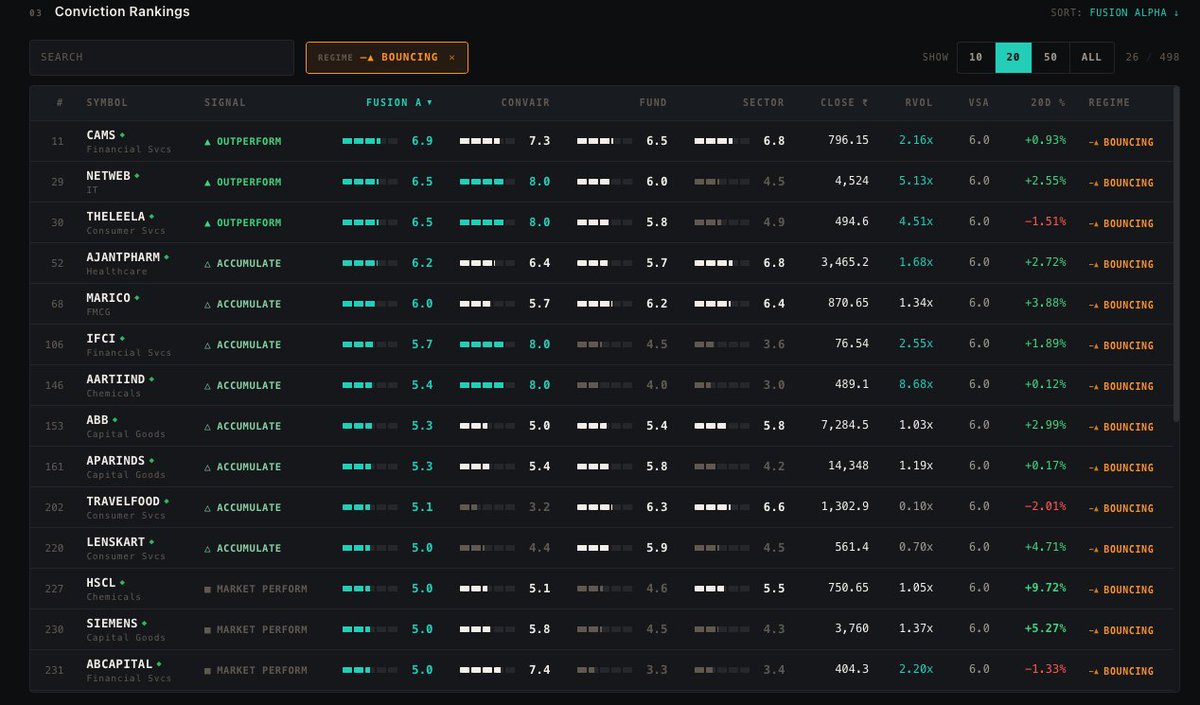Click the ACCUMULATE triangle icon for LENSKART
Screen dimensions: 1200x705
(x=208, y=548)
